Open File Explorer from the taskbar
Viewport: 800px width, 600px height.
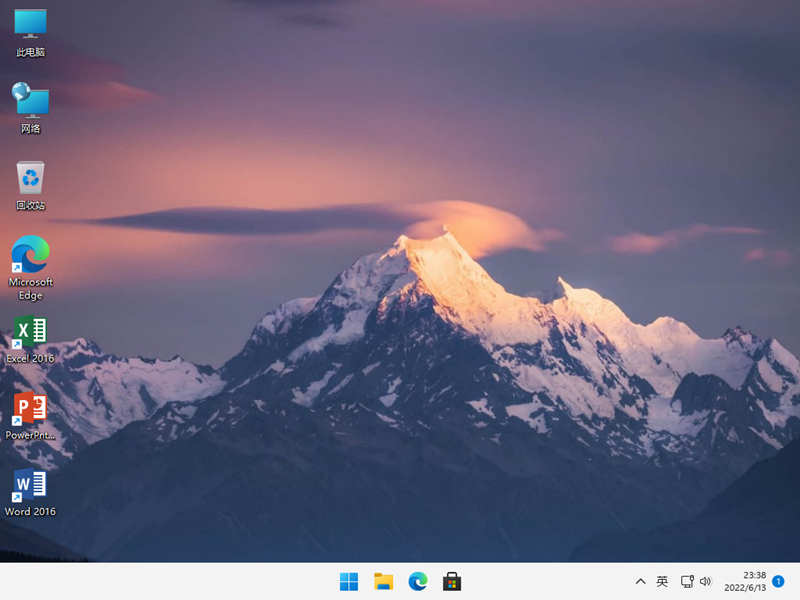tap(383, 581)
